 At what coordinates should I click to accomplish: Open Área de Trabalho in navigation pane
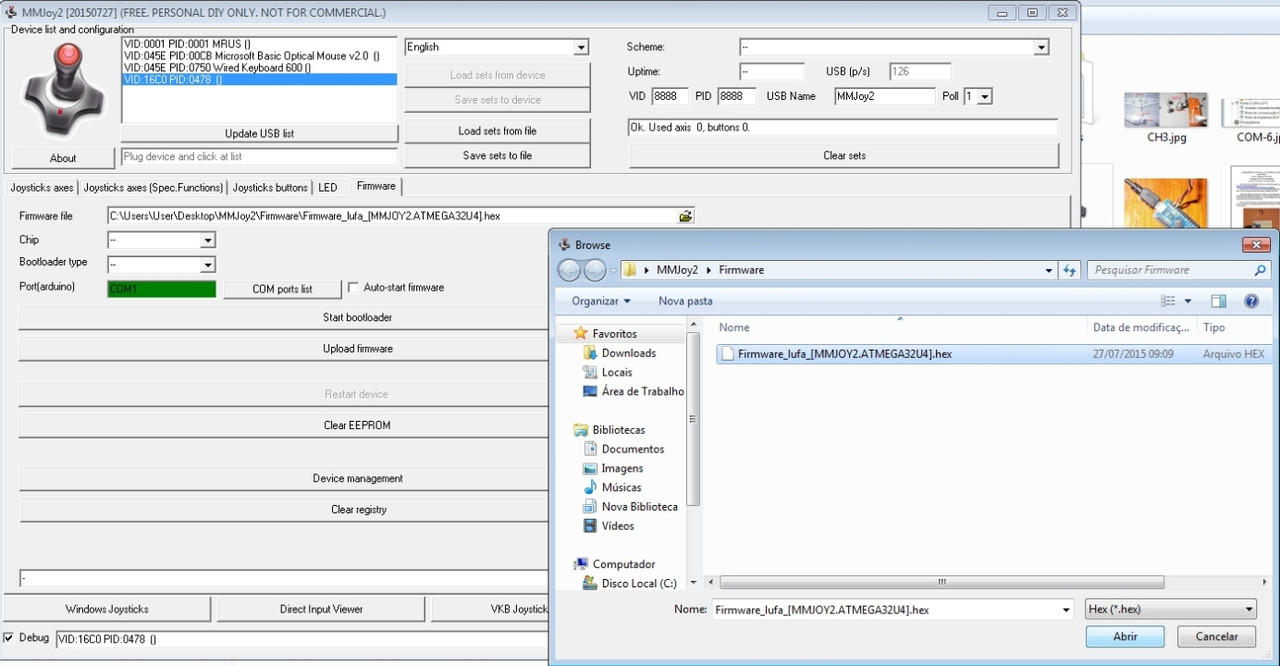642,391
